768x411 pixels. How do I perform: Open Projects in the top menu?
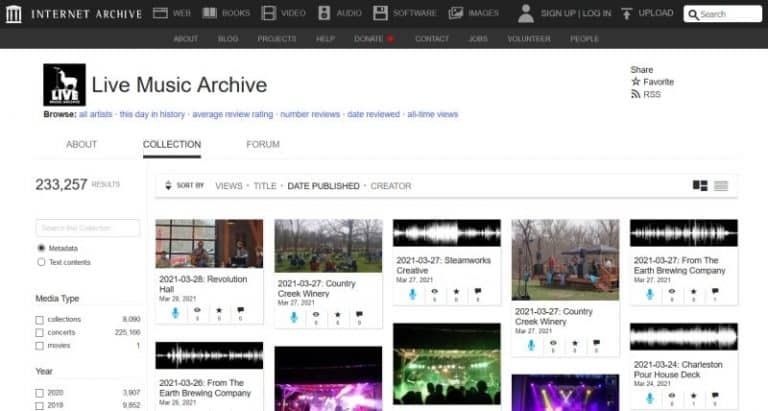pos(277,39)
